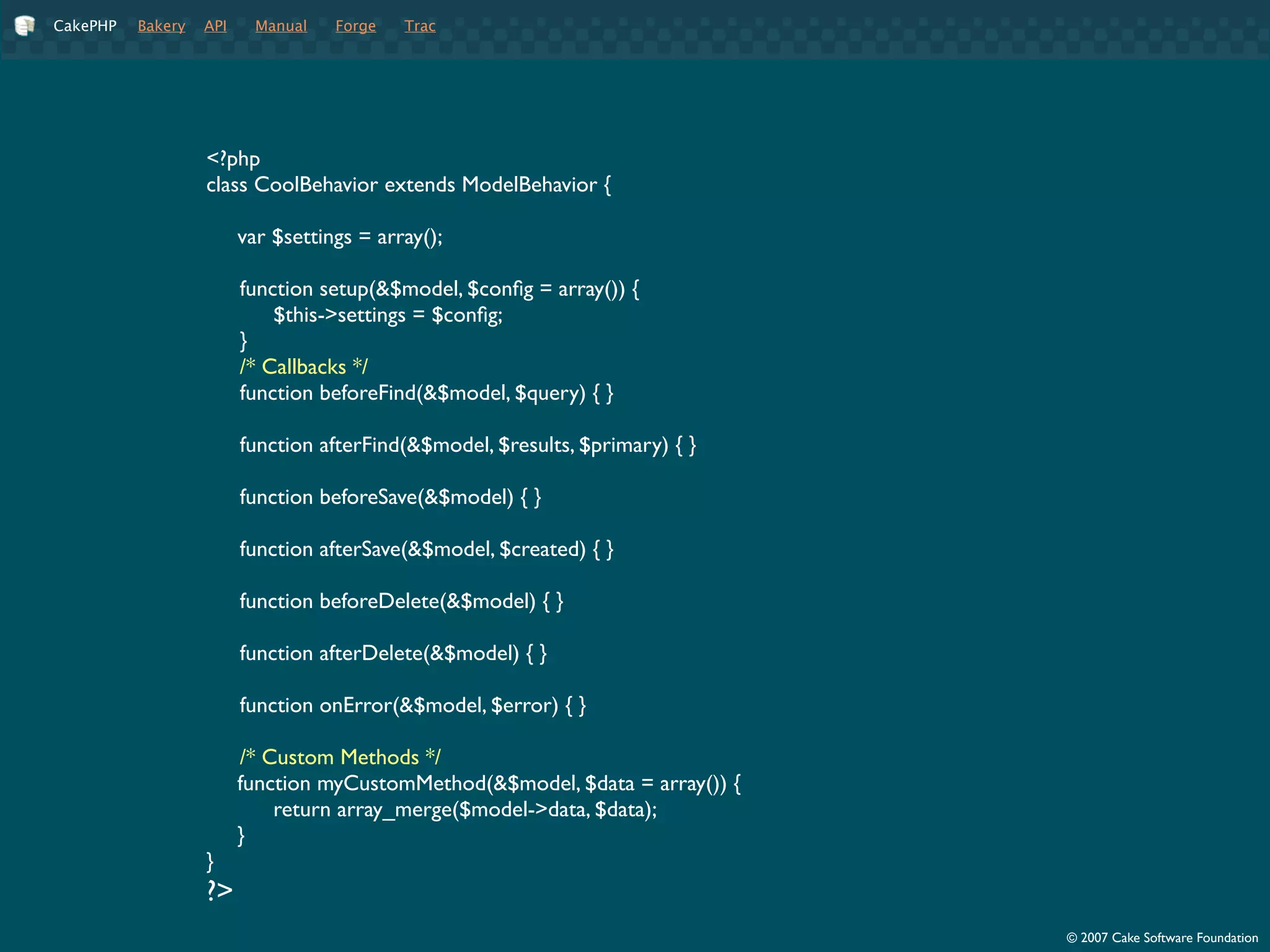Click the '$this->settings = $config;' line
This screenshot has height=952, width=1270.
(388, 315)
